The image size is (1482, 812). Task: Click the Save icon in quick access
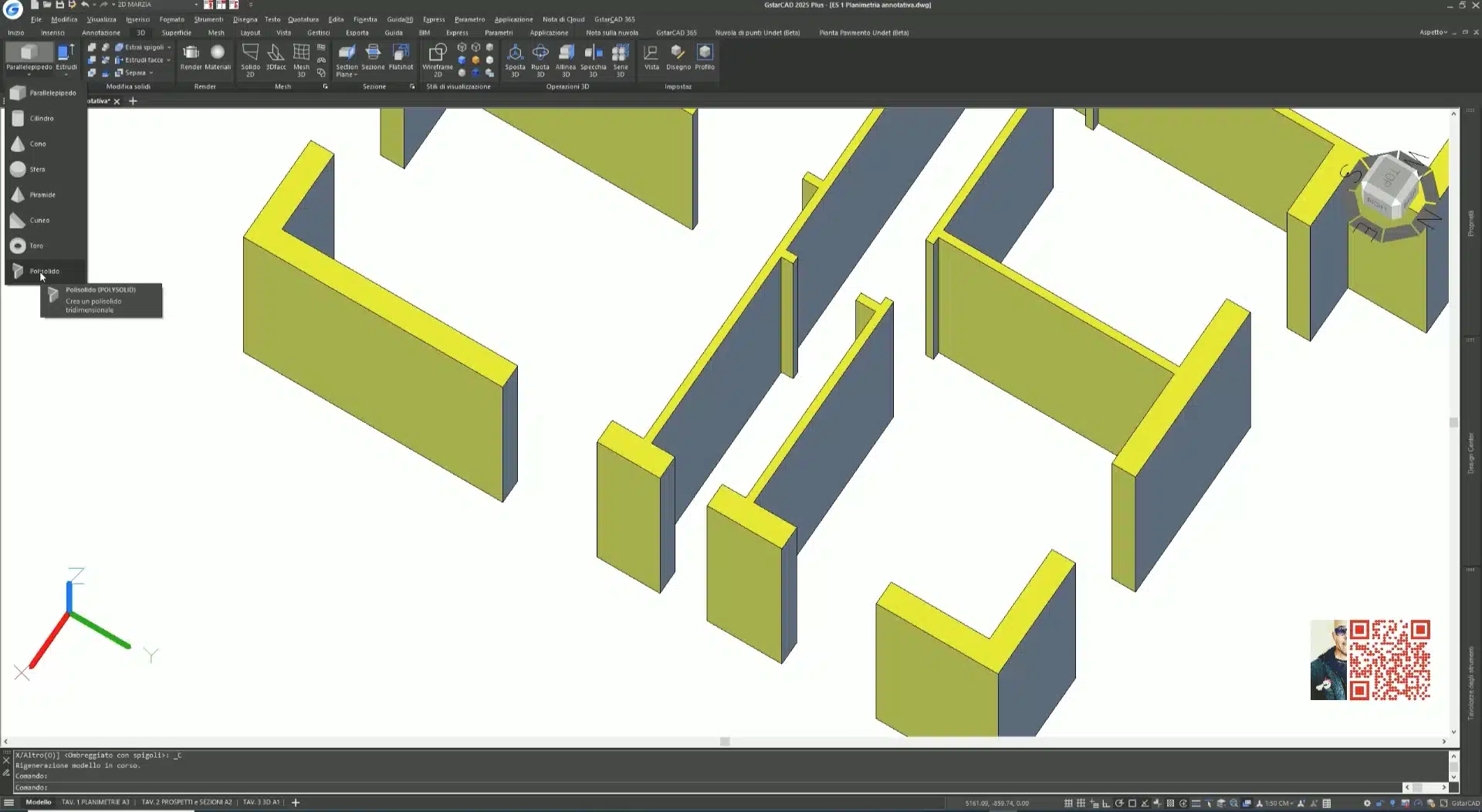59,5
